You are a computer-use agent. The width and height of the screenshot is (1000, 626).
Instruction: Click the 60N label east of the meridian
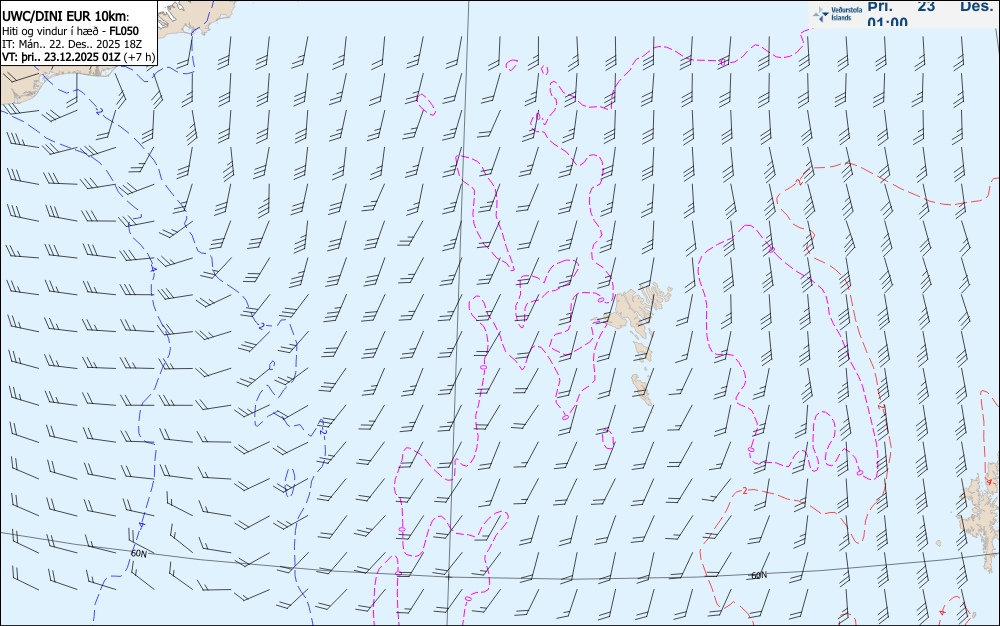(x=759, y=575)
